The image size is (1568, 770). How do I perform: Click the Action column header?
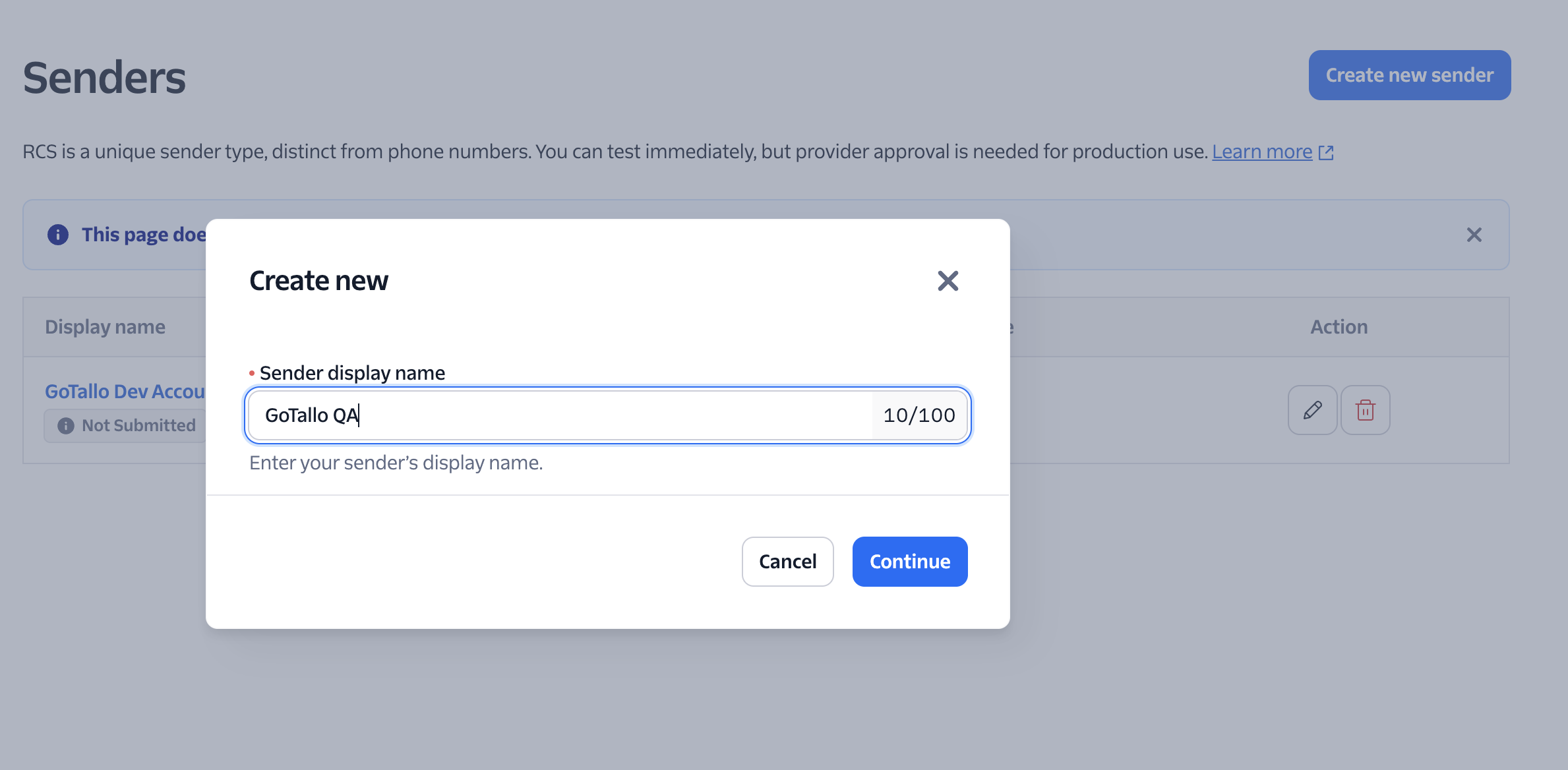[x=1339, y=327]
